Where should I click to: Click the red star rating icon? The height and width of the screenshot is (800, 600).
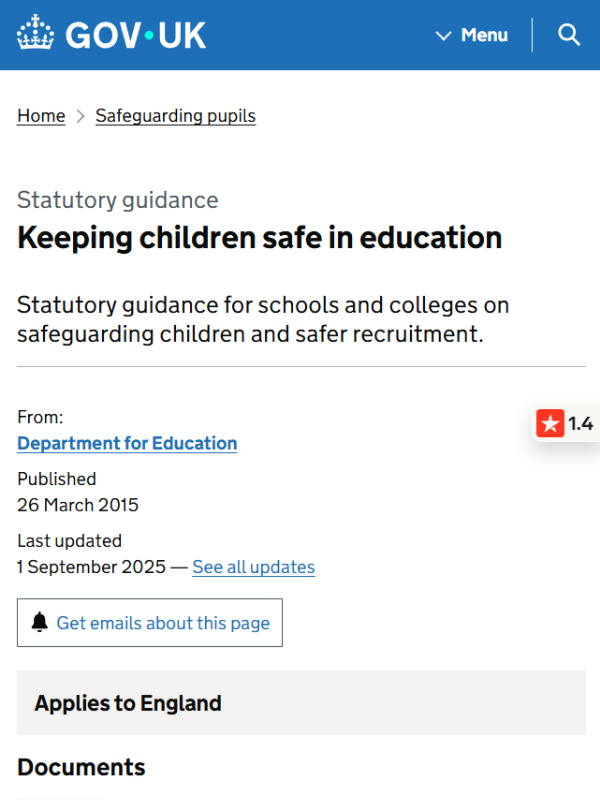click(550, 423)
